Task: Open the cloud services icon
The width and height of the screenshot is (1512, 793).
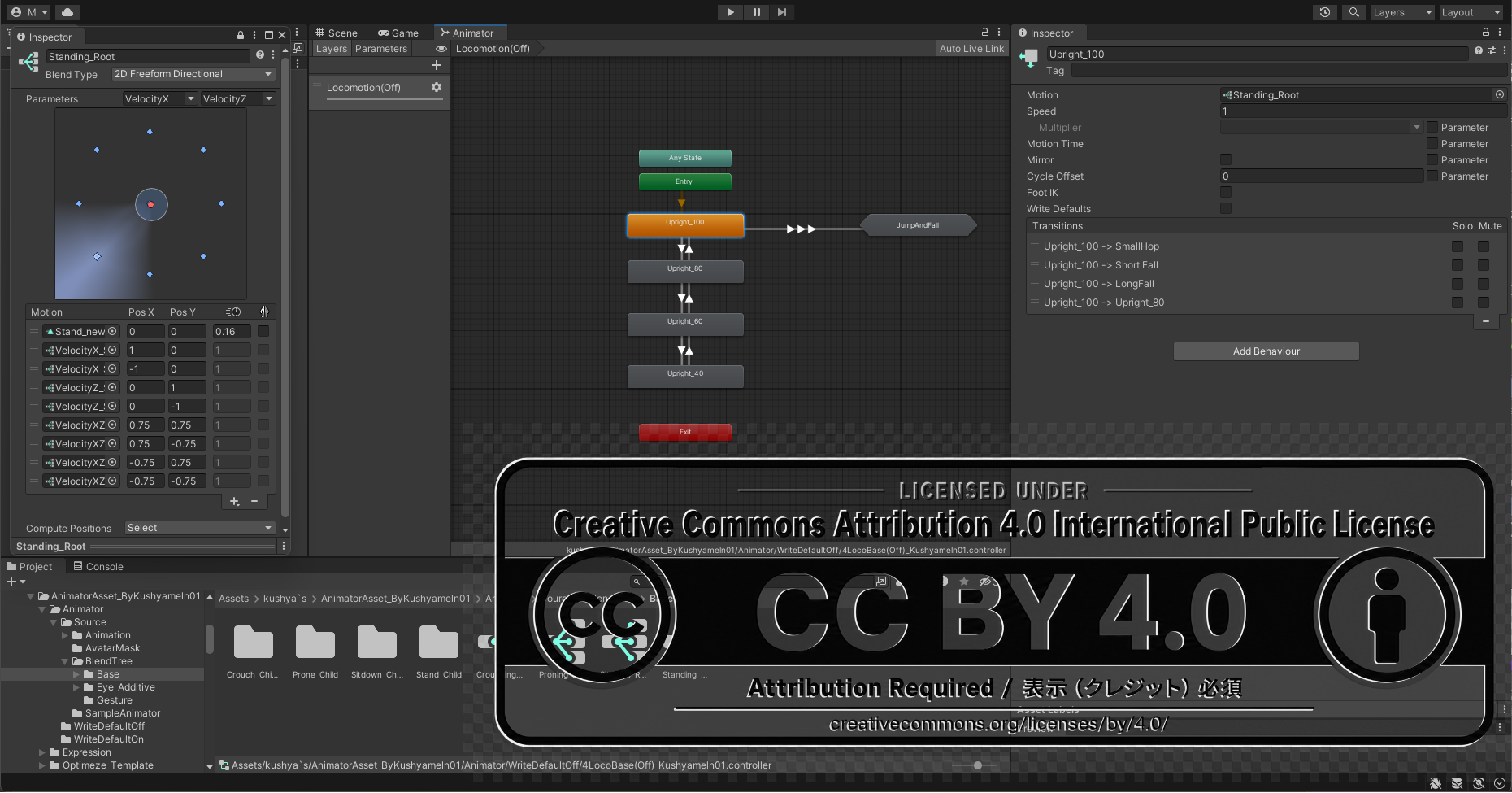Action: pos(67,12)
